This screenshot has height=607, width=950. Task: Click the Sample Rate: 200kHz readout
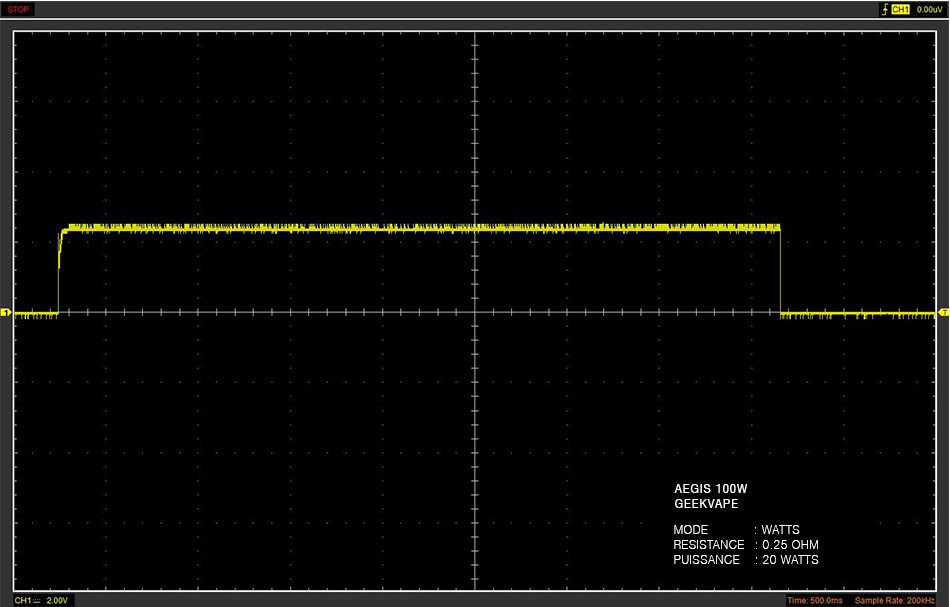[x=894, y=600]
